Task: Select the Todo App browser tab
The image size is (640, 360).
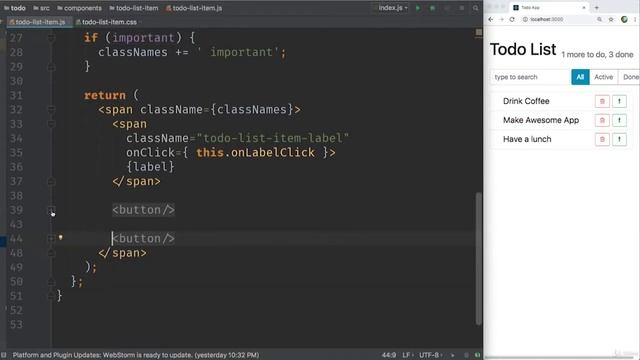Action: pyautogui.click(x=549, y=8)
